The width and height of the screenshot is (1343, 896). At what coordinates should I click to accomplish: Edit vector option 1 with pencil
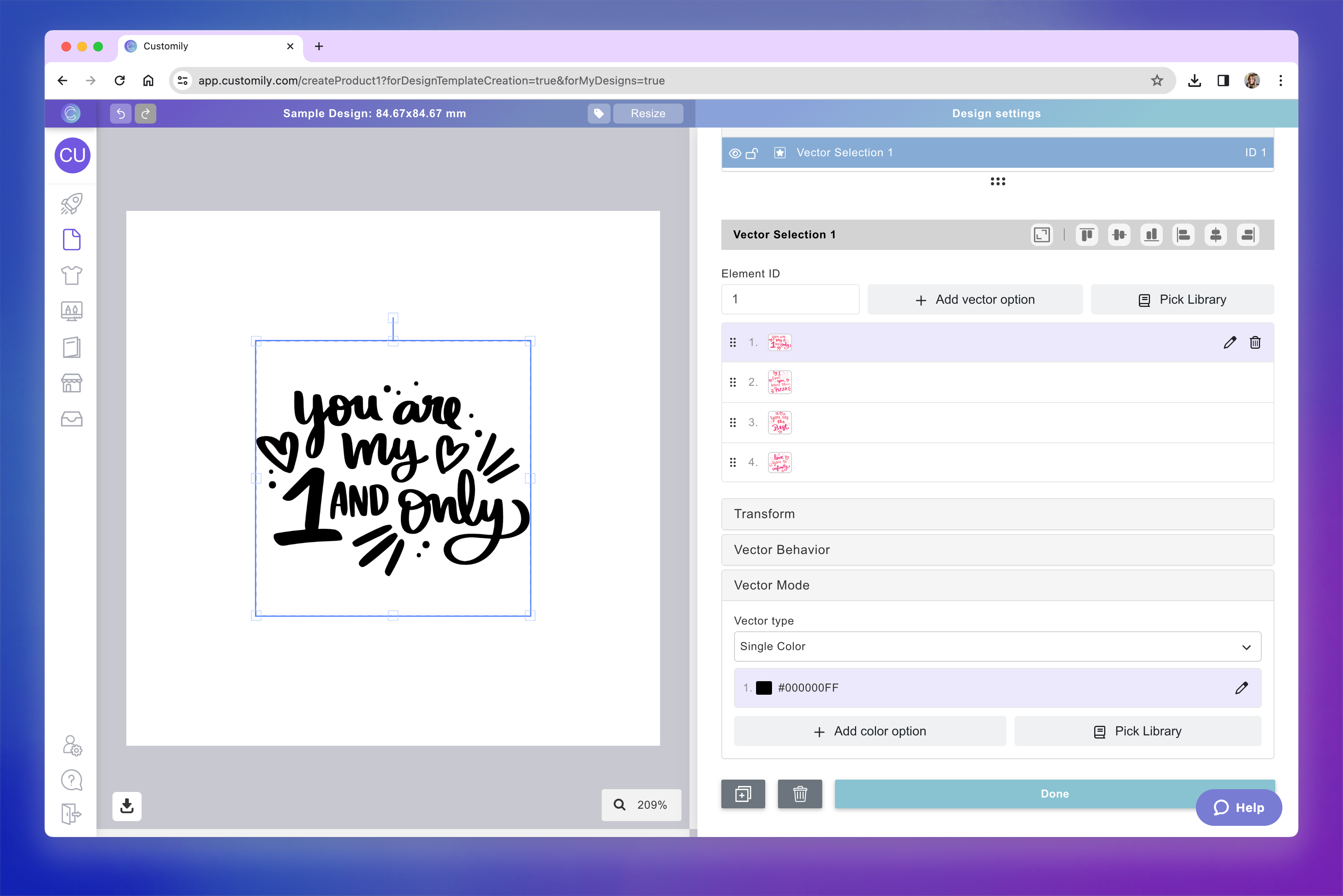tap(1230, 342)
